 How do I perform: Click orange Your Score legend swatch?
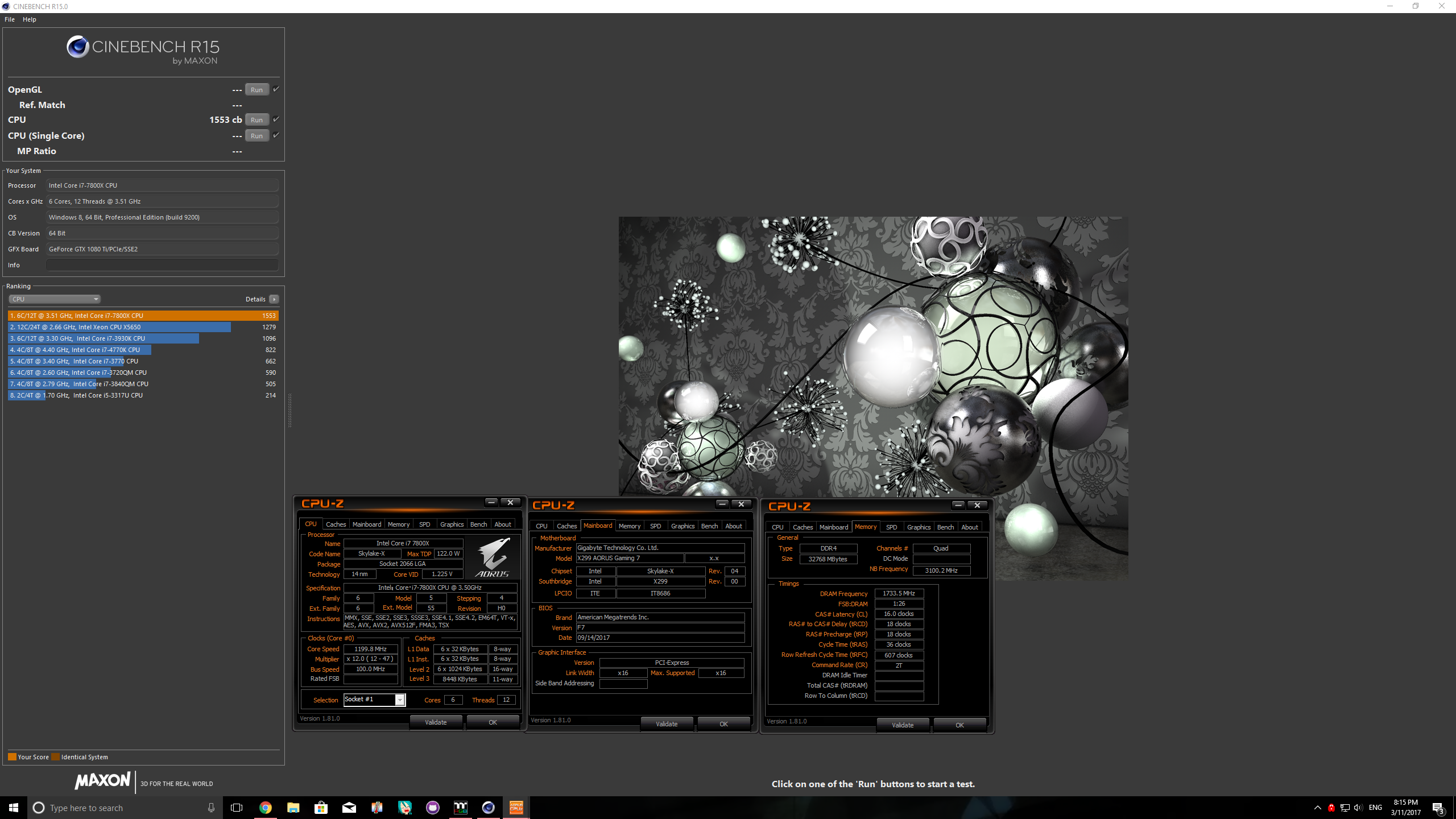tap(12, 757)
